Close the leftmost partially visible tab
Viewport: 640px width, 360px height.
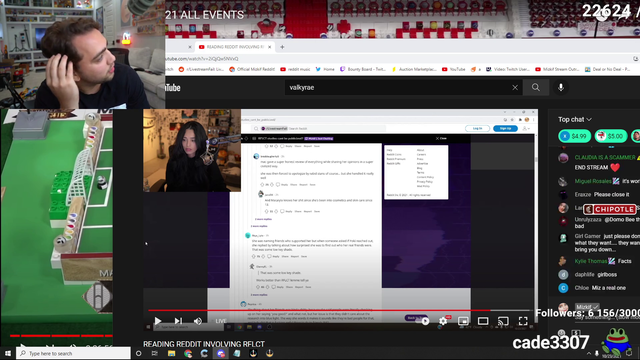click(x=189, y=47)
